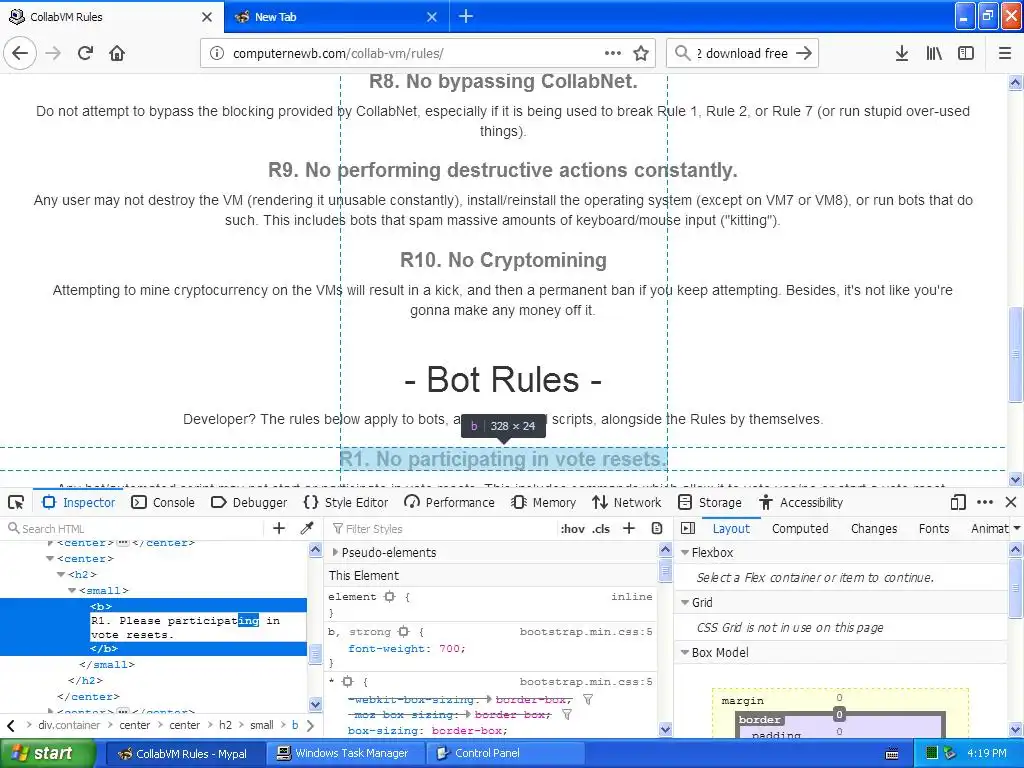The image size is (1024, 768).
Task: Go back with the browser Back arrow
Action: click(20, 54)
